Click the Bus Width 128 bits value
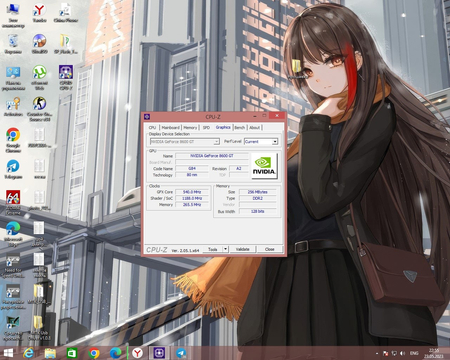Image resolution: width=450 pixels, height=360 pixels. point(257,211)
